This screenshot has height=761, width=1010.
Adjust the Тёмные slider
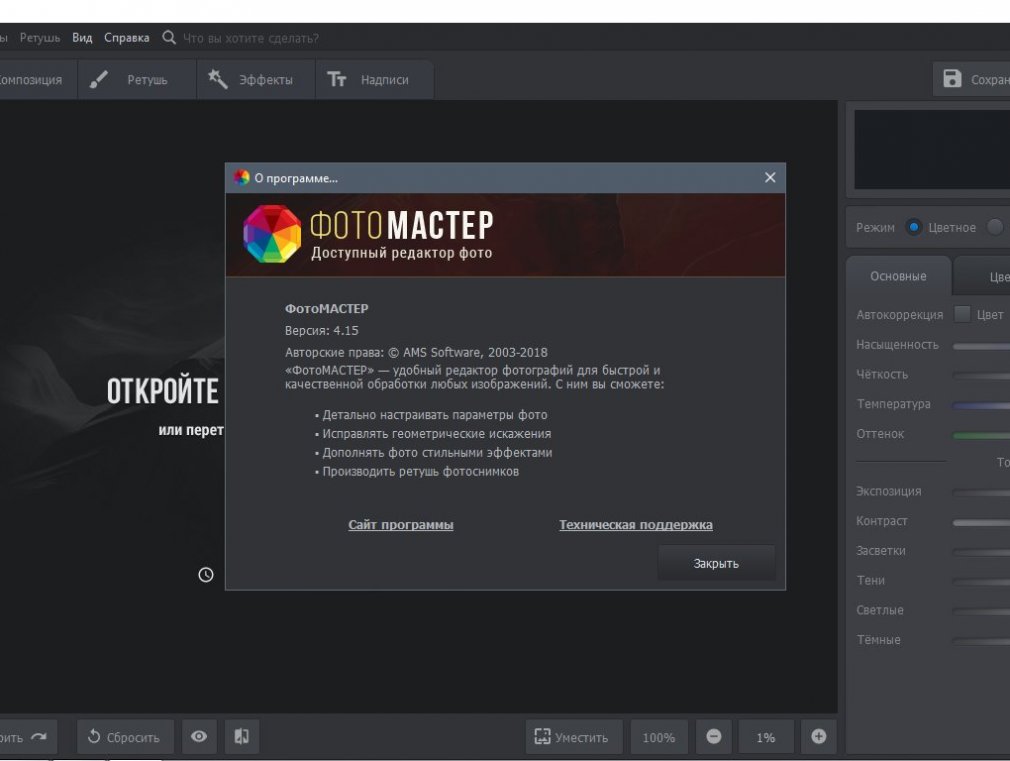(x=981, y=641)
